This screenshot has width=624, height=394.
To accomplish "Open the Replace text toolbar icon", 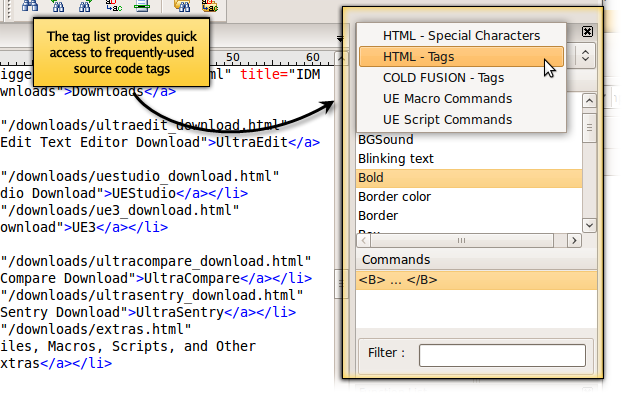I will (x=113, y=6).
